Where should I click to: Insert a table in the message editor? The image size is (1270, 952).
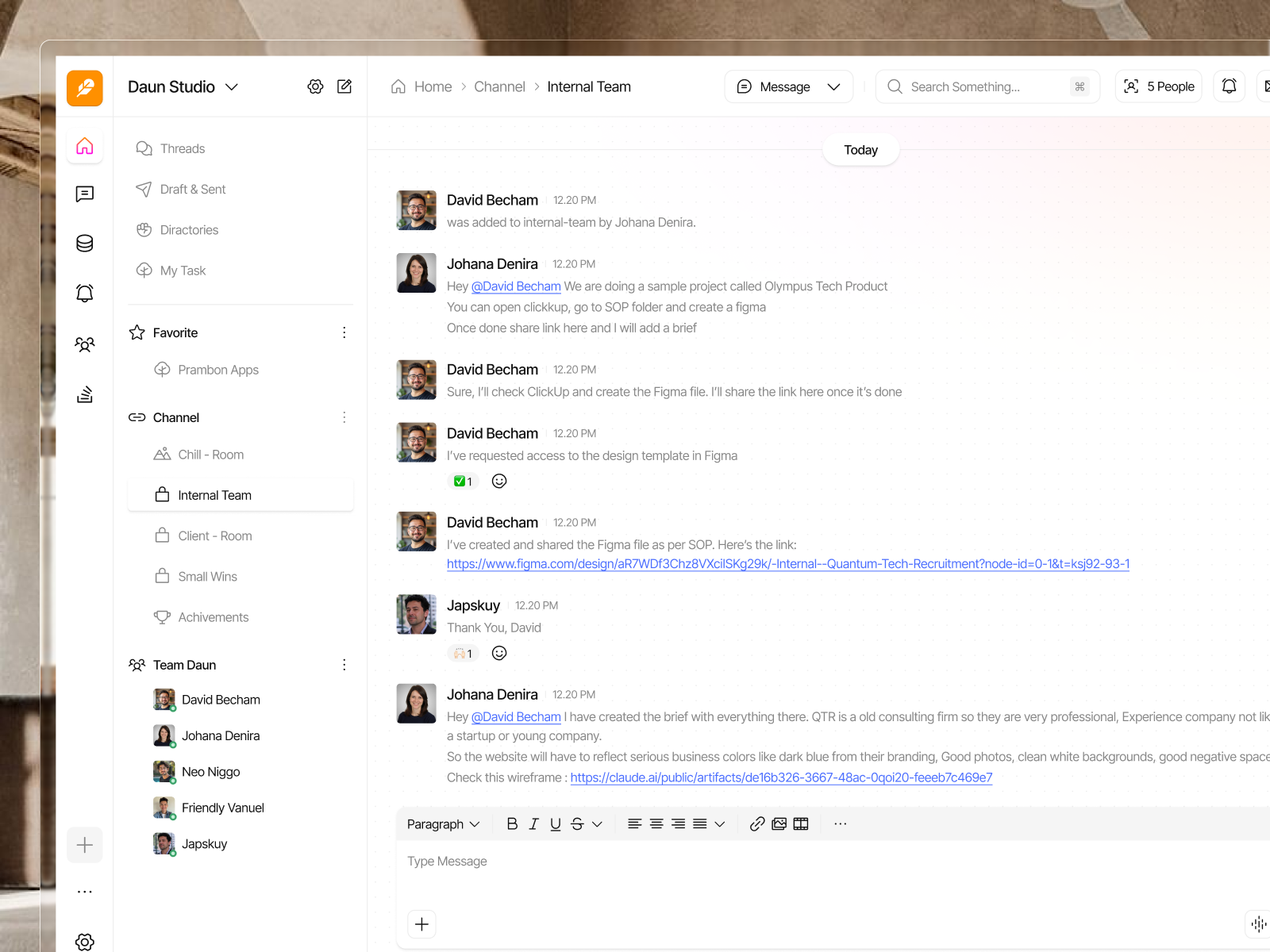801,824
